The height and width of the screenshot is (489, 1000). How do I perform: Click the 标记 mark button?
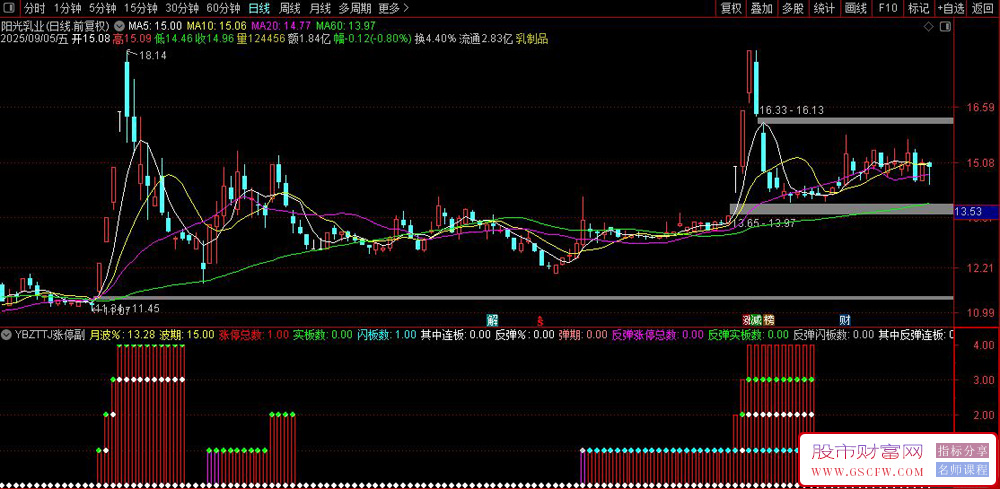tap(918, 8)
